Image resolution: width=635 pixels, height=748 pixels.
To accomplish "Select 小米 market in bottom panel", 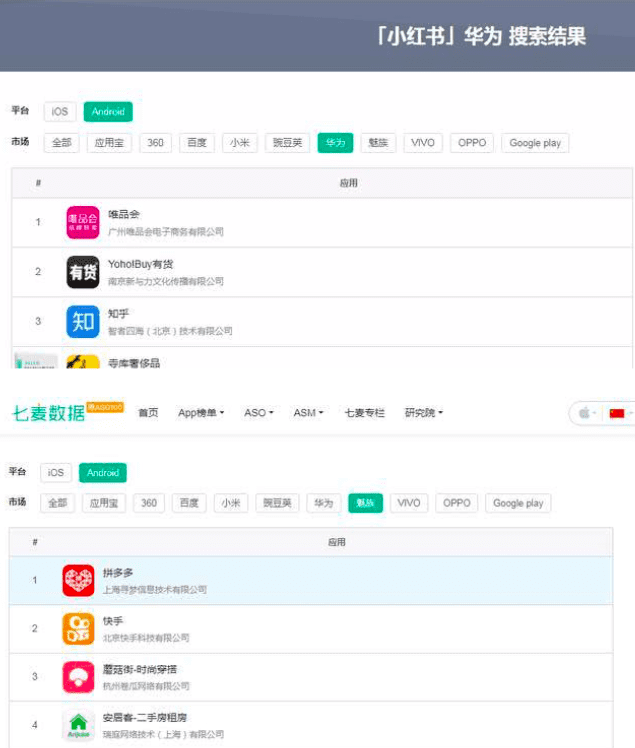I will coord(231,503).
